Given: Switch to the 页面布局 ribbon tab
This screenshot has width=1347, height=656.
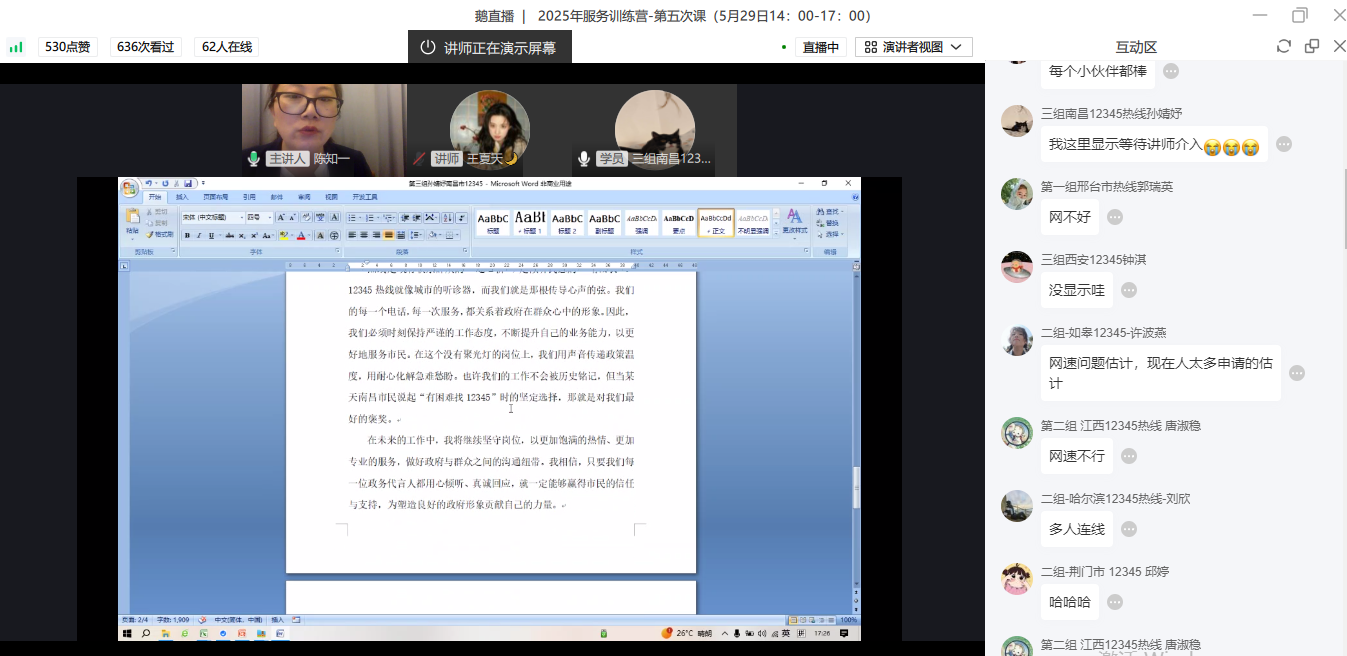Looking at the screenshot, I should [215, 197].
